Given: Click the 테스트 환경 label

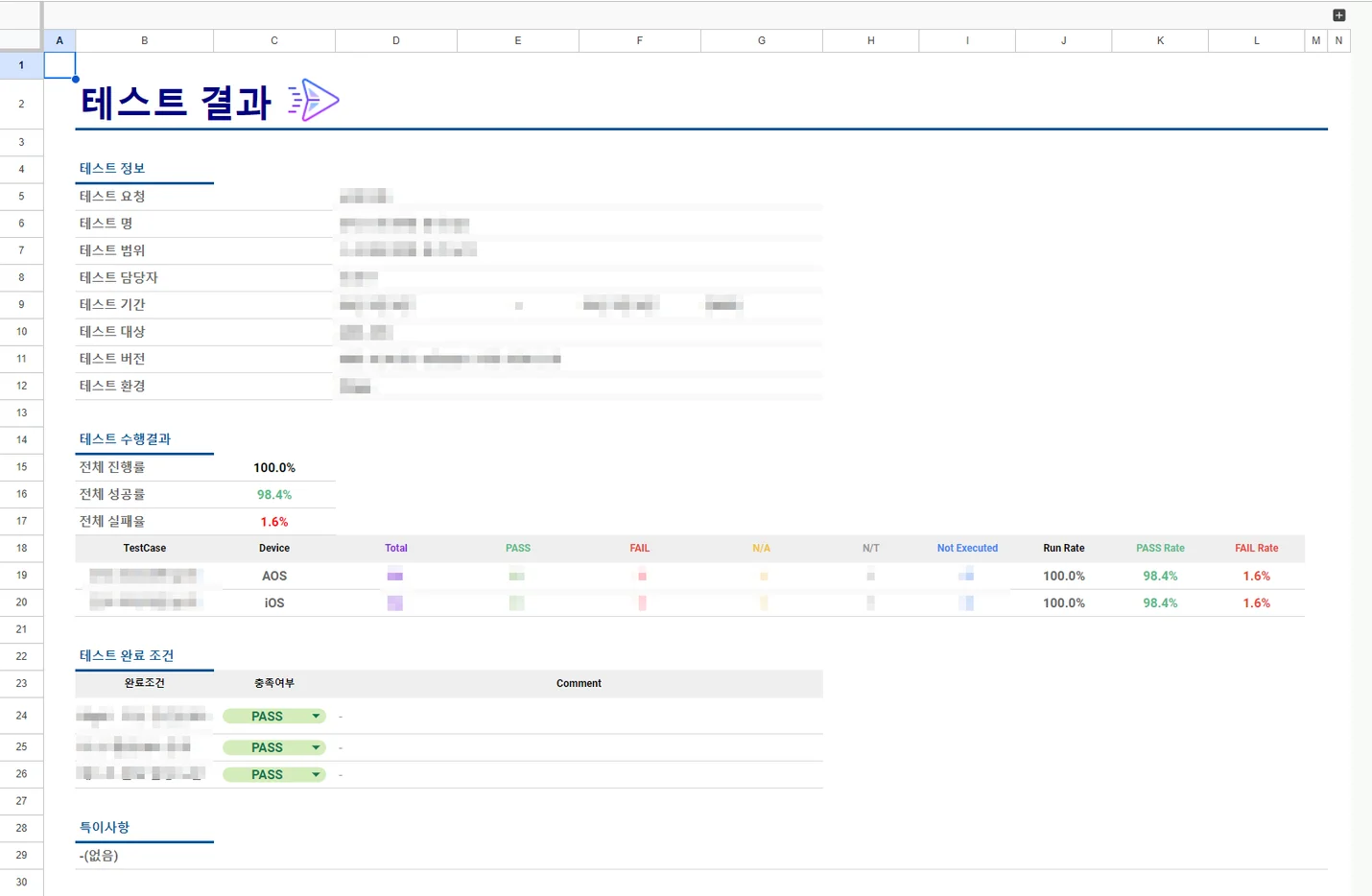Looking at the screenshot, I should pyautogui.click(x=112, y=386).
